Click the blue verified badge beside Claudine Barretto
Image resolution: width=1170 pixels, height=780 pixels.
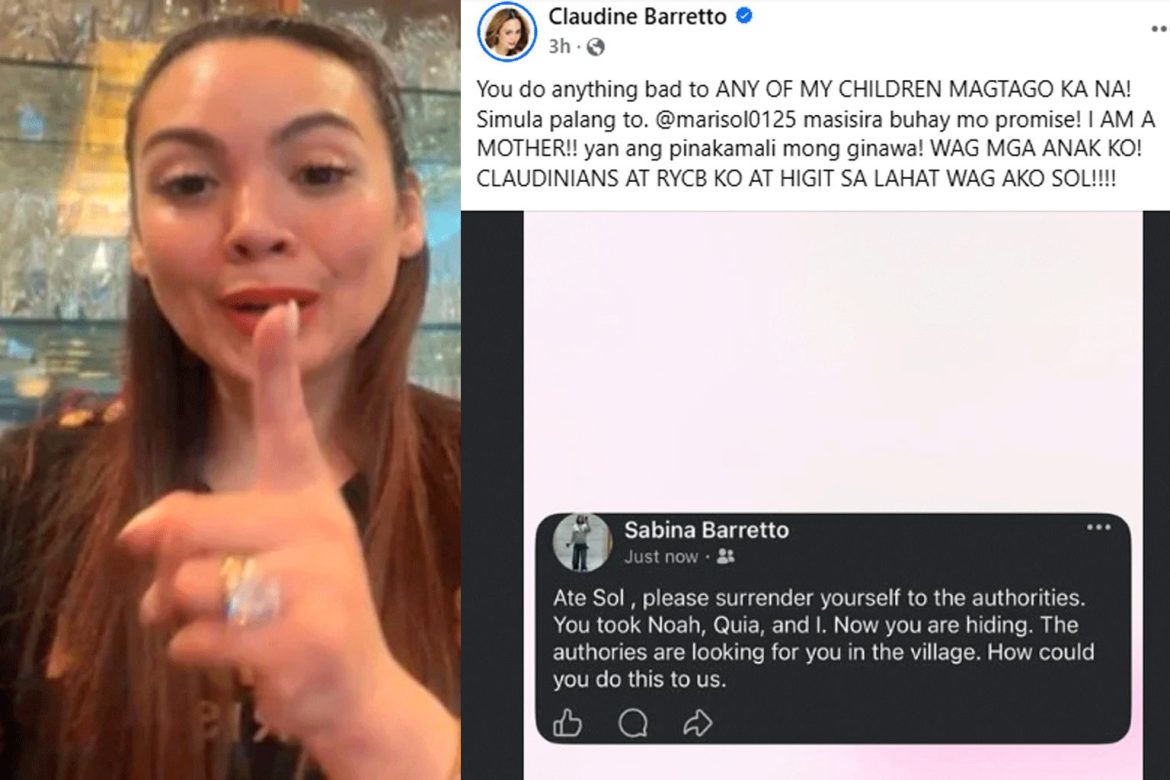click(744, 16)
